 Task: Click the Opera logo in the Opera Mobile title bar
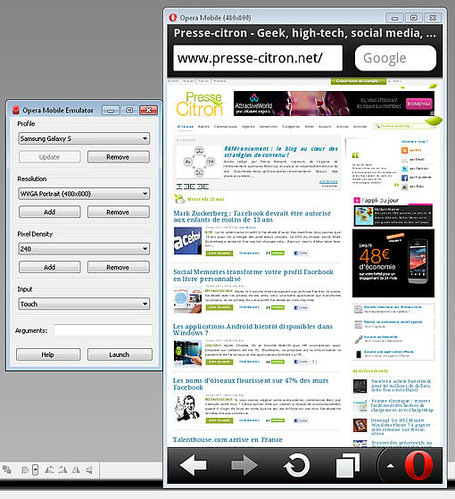[x=173, y=17]
